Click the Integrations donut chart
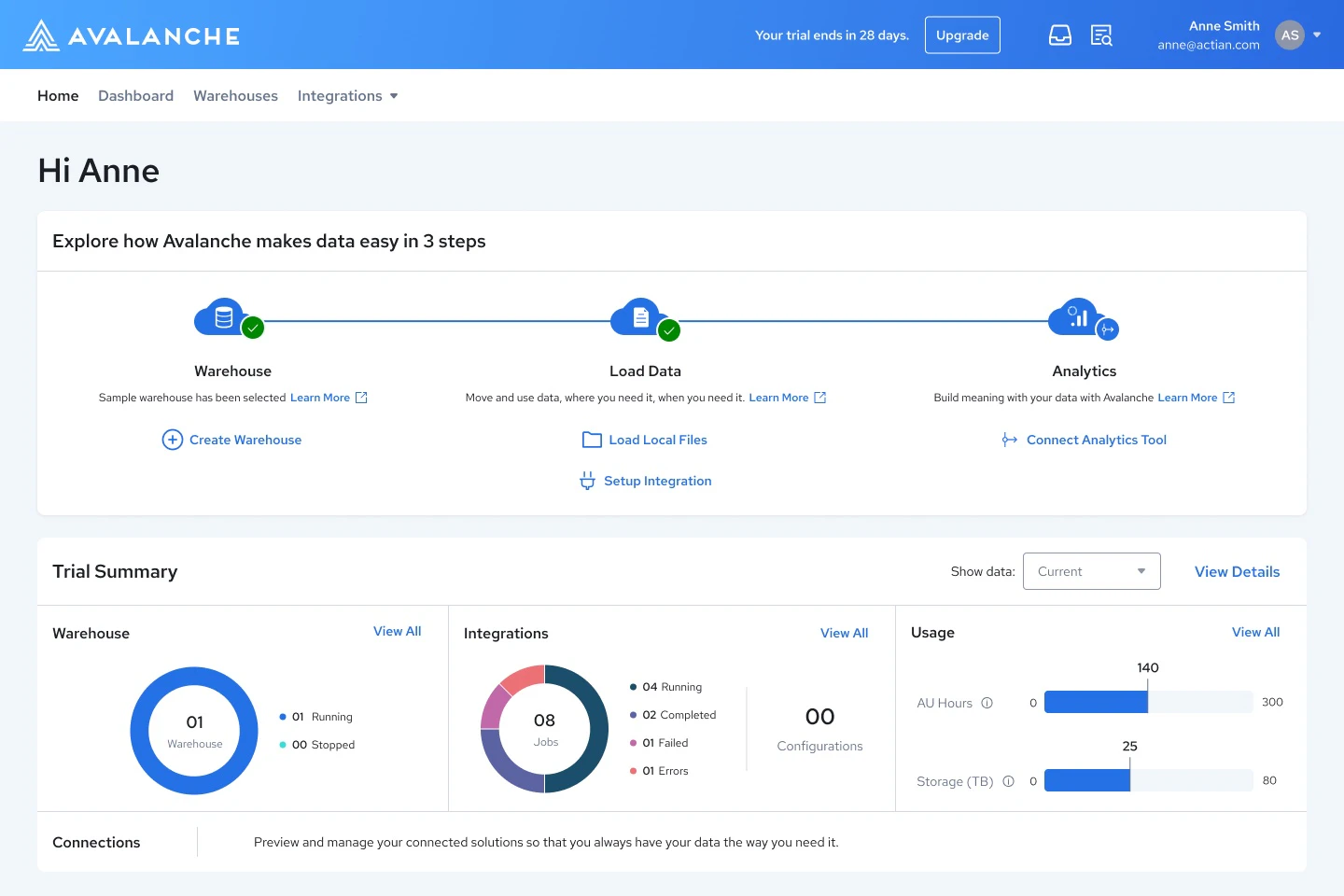This screenshot has height=896, width=1344. [544, 729]
